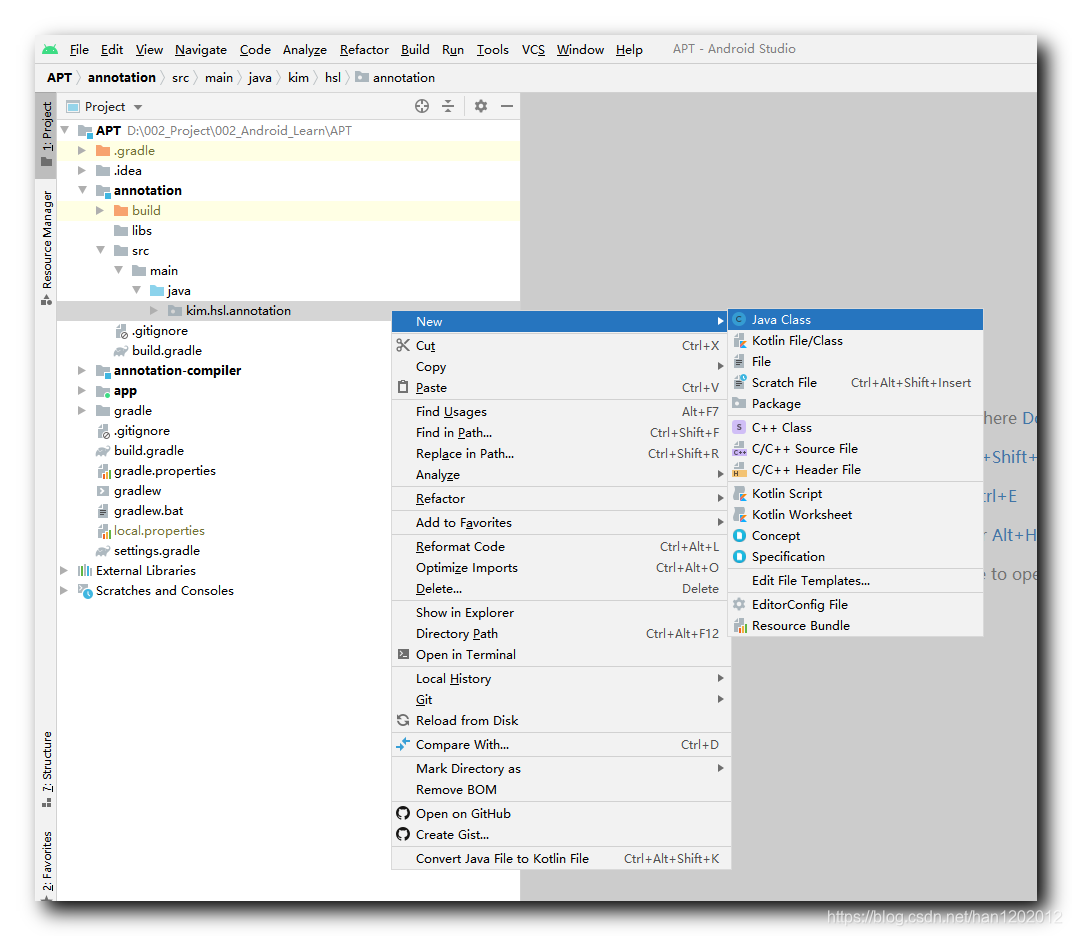Click the Scratch File icon

pos(739,382)
